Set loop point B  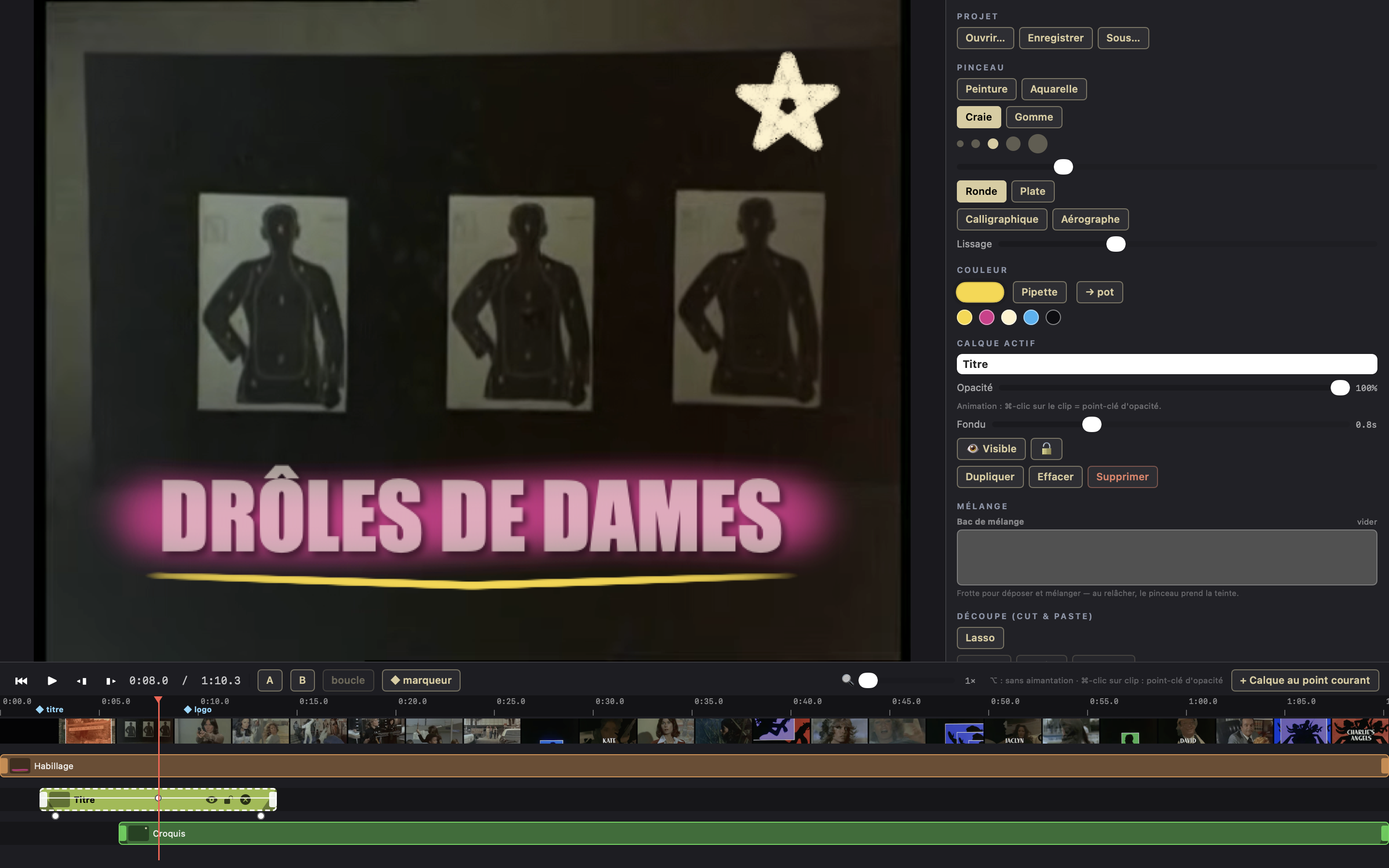pyautogui.click(x=302, y=680)
